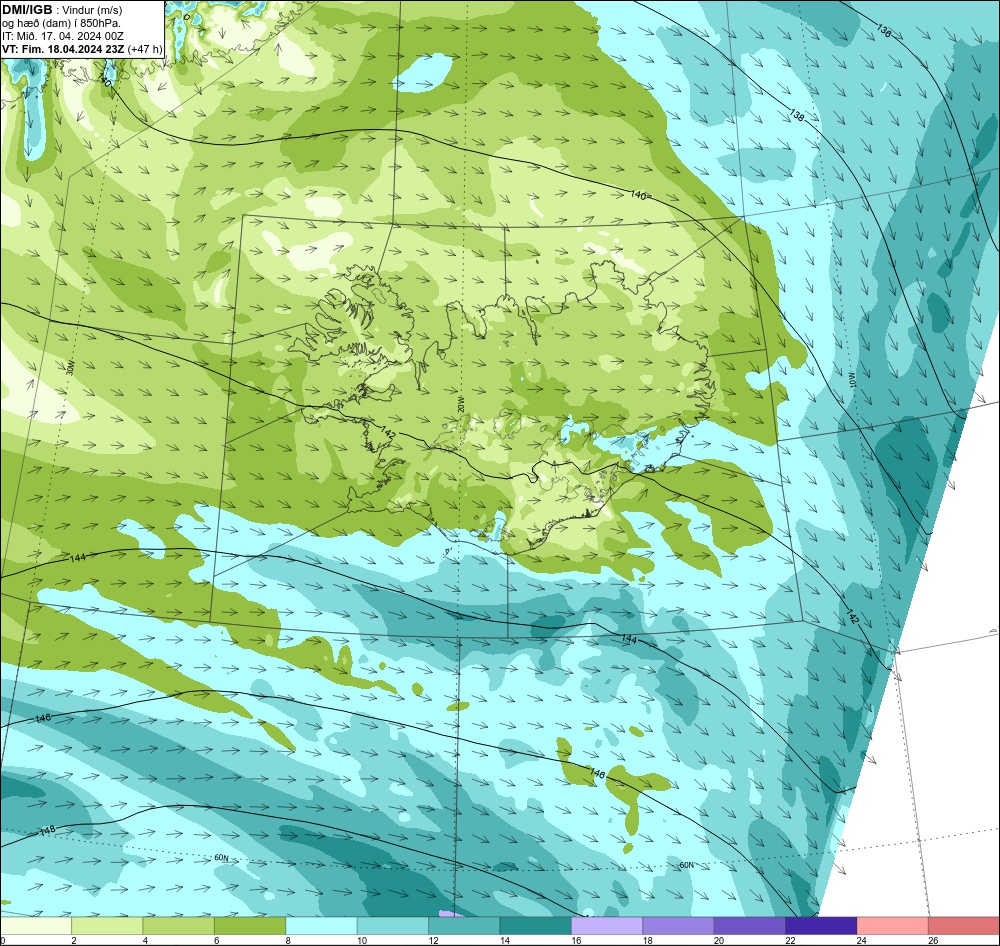Click the 8–10 m/s pale cyan legend swatch
The height and width of the screenshot is (946, 1000).
[x=321, y=925]
